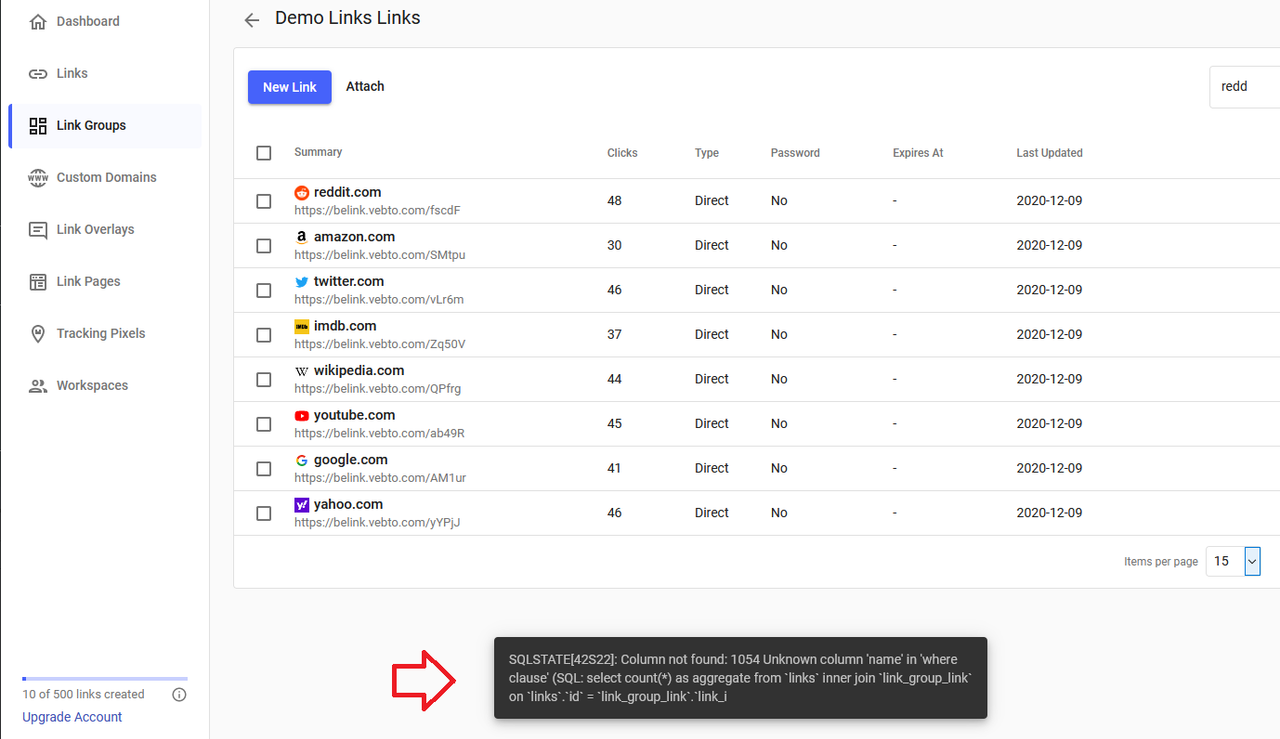Click the Custom Domains globe icon
Viewport: 1280px width, 739px height.
38,177
